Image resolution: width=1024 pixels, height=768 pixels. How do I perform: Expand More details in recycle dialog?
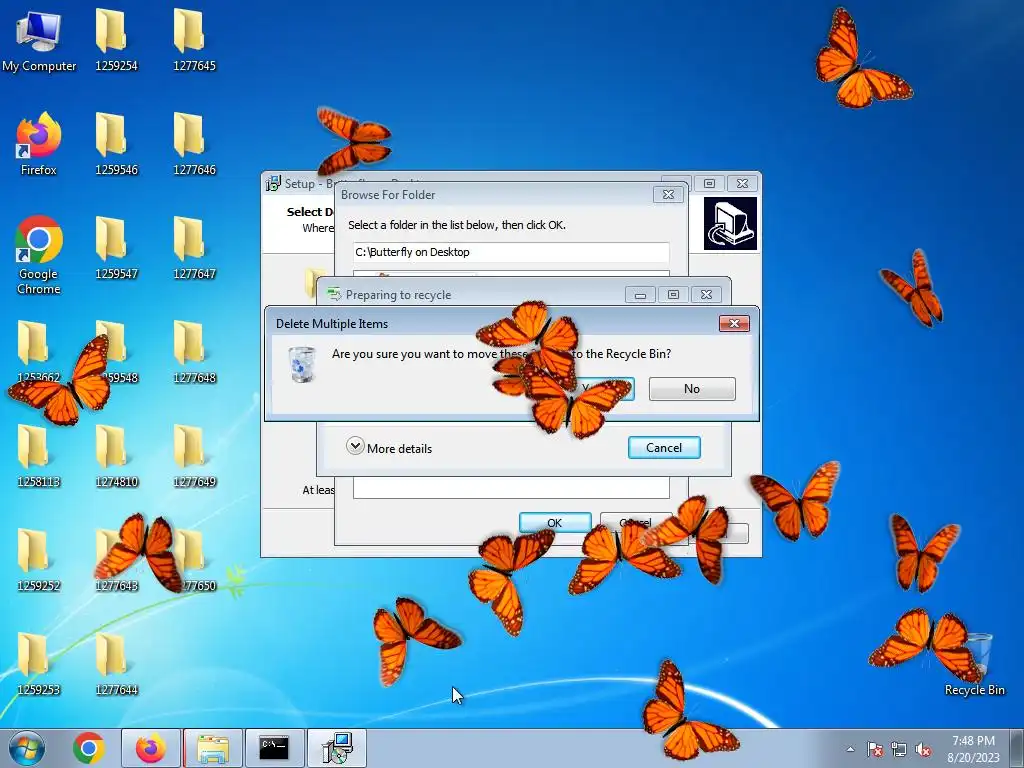[x=389, y=447]
